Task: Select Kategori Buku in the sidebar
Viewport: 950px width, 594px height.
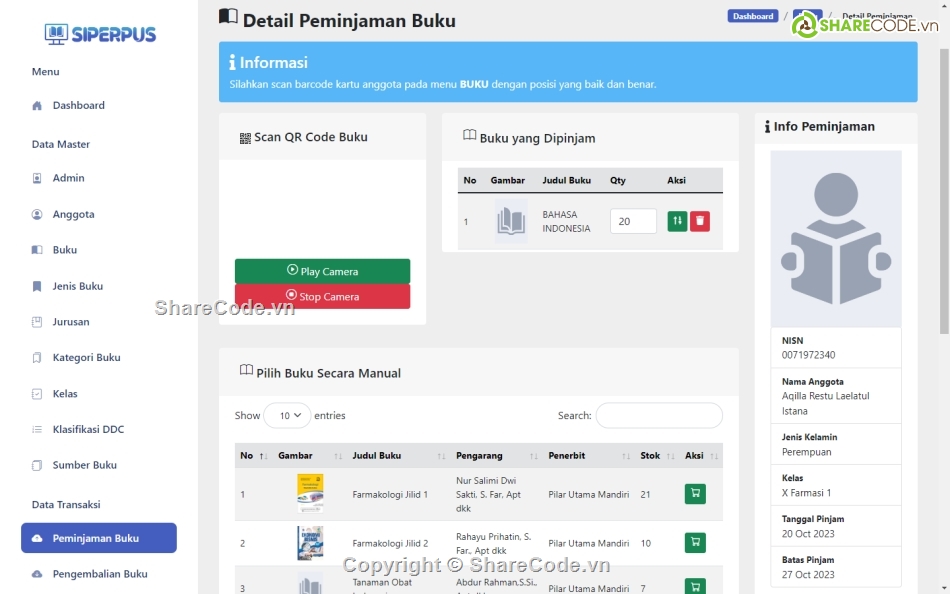Action: [36, 357]
